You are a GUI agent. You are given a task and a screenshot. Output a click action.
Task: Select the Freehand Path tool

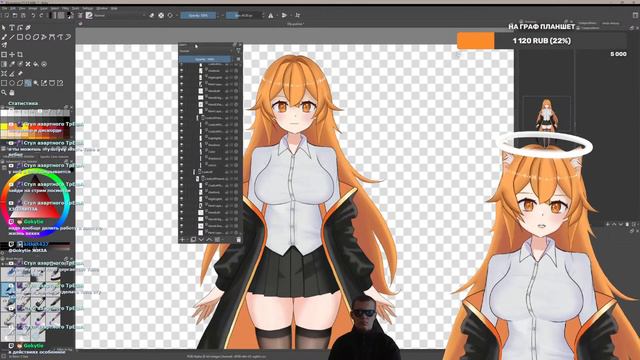tap(60, 37)
